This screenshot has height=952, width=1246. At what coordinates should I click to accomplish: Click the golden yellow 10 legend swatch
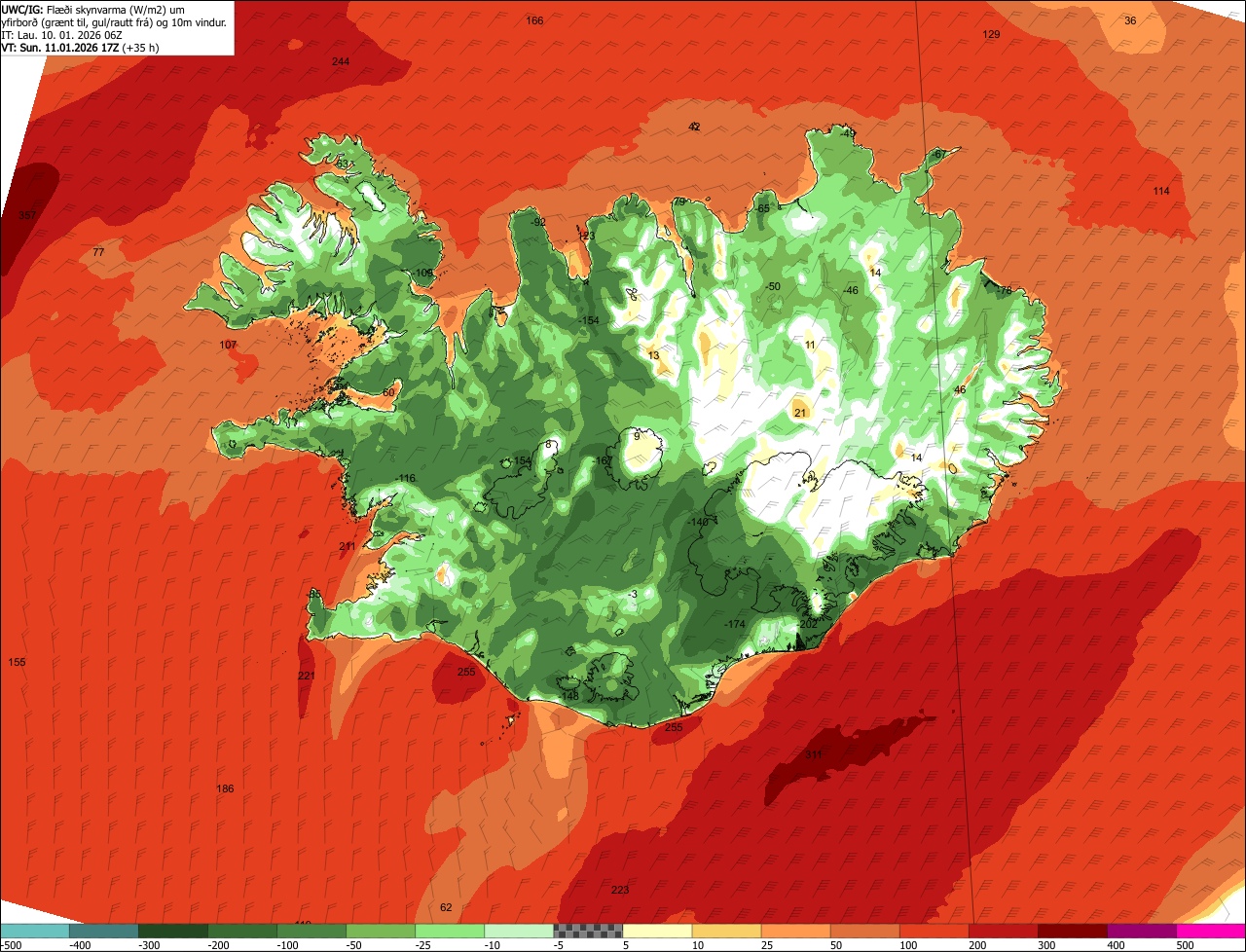pos(726,931)
